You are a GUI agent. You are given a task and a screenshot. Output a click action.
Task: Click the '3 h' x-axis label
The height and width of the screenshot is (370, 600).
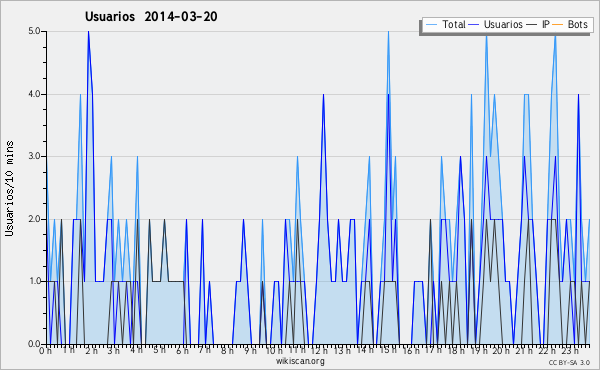click(x=114, y=351)
